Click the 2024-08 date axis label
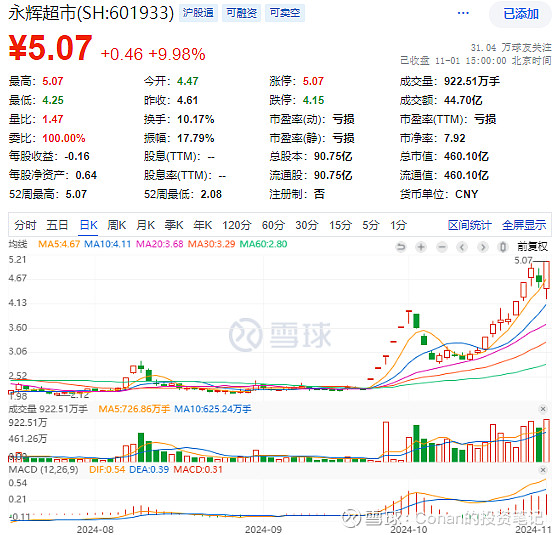 (x=95, y=529)
